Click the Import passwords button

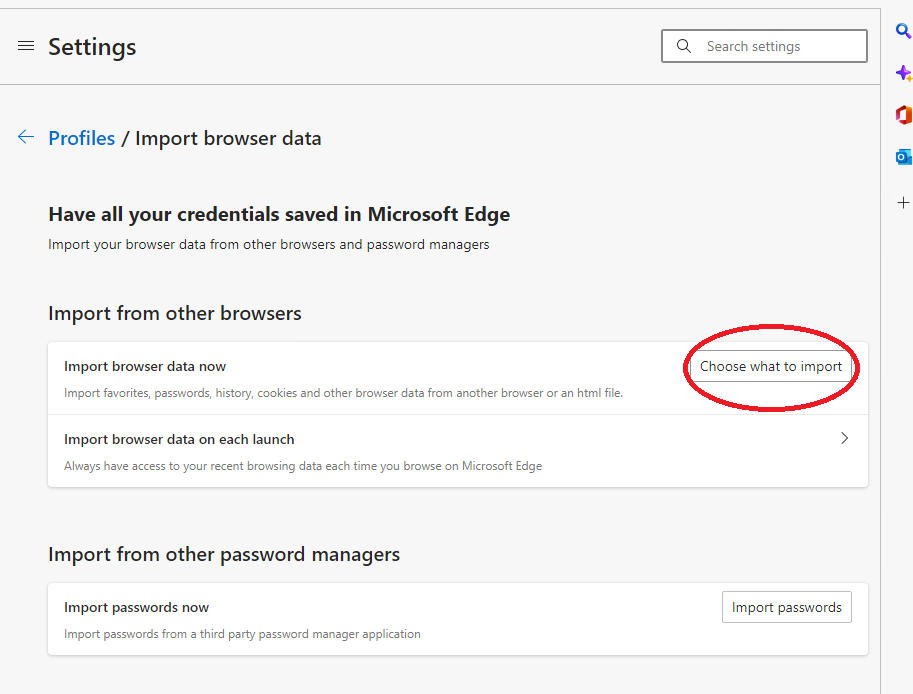787,607
